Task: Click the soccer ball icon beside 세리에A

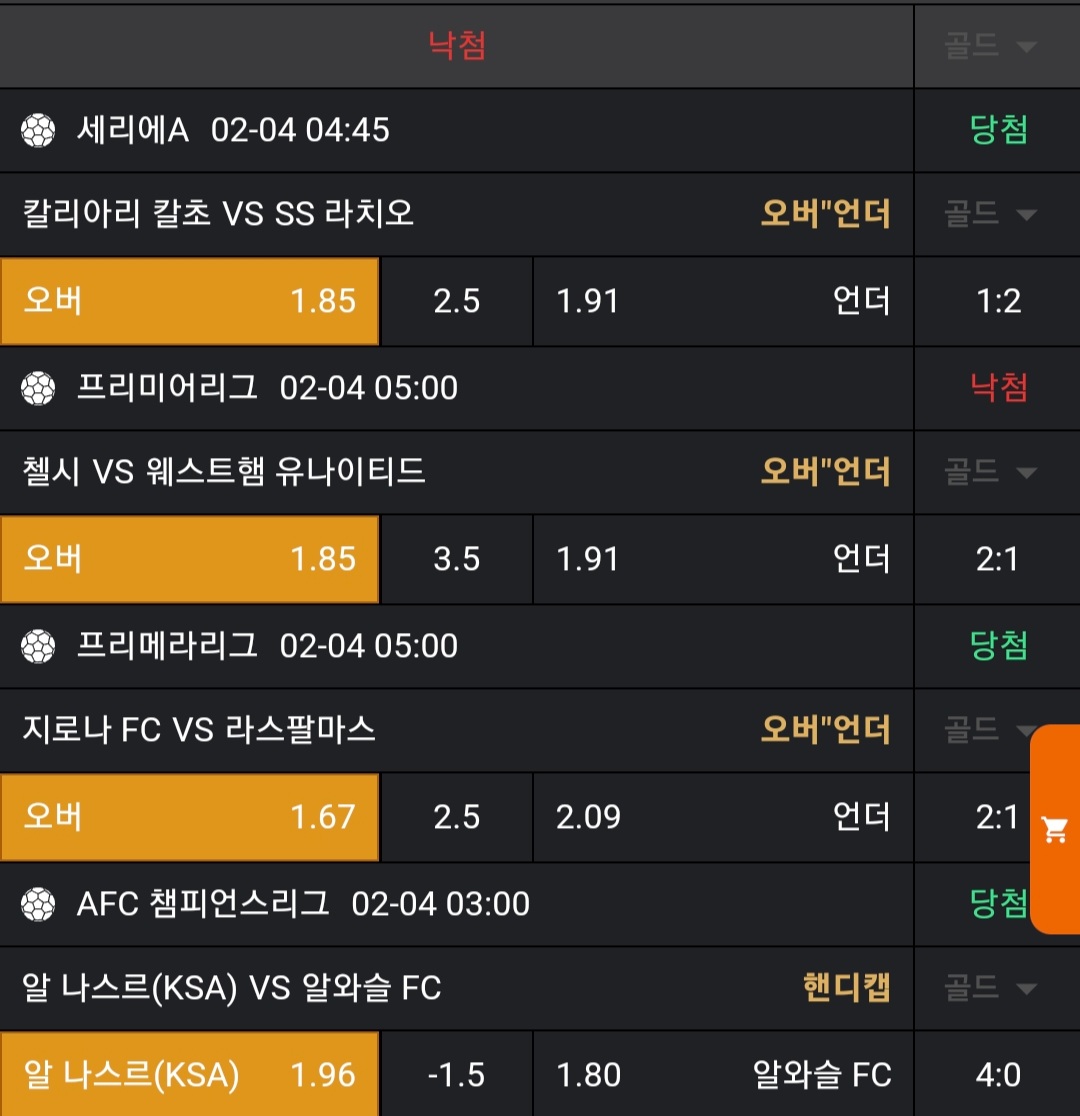Action: (x=38, y=130)
